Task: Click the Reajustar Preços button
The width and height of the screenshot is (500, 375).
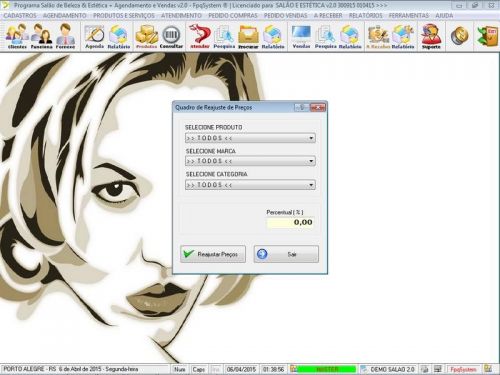Action: (x=213, y=254)
